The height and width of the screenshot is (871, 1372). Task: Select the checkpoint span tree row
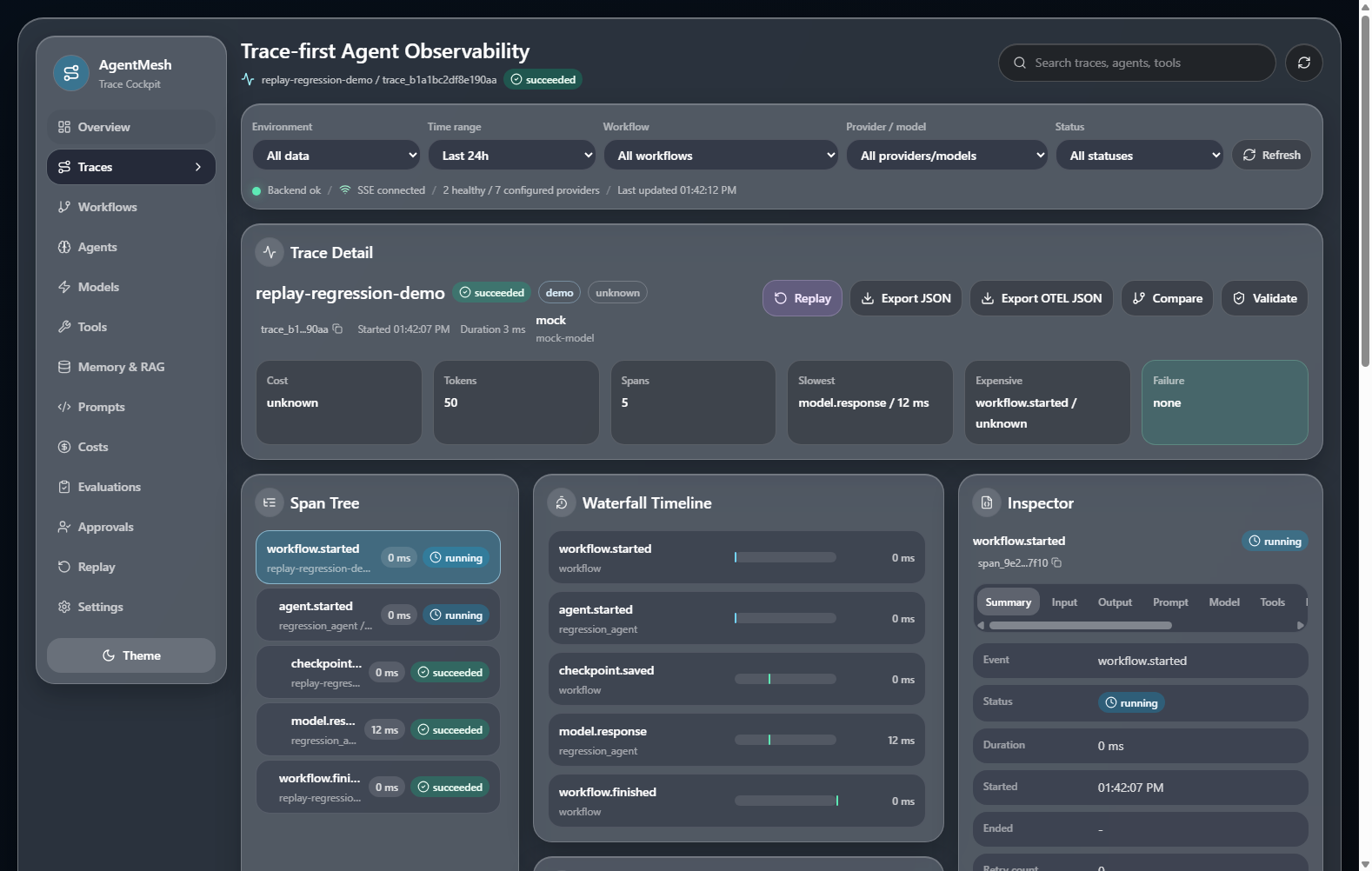pos(378,672)
